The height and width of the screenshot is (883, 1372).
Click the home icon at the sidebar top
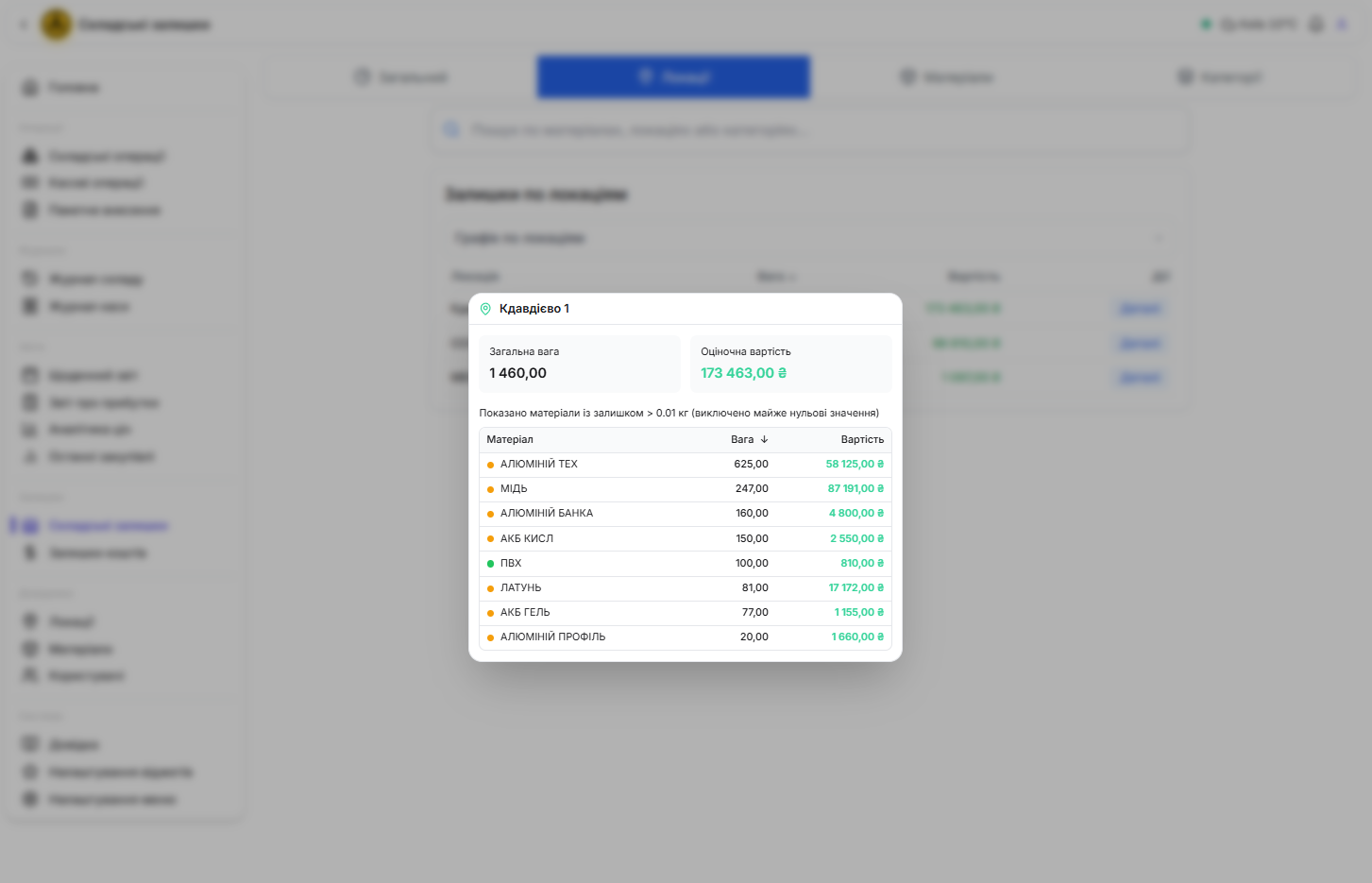[x=30, y=88]
